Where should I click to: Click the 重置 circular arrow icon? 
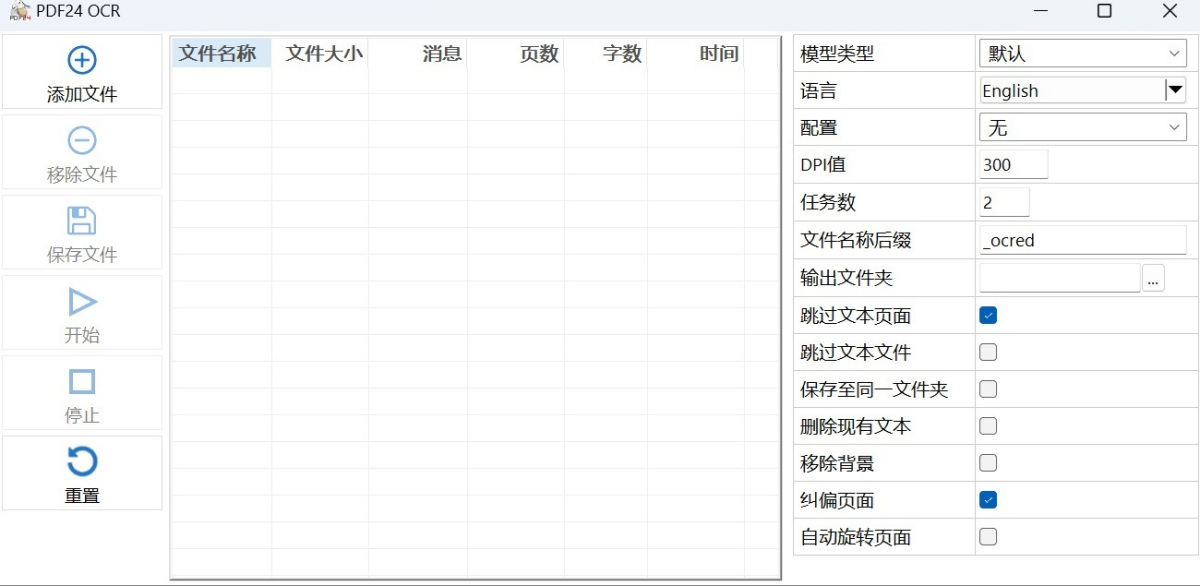tap(81, 462)
